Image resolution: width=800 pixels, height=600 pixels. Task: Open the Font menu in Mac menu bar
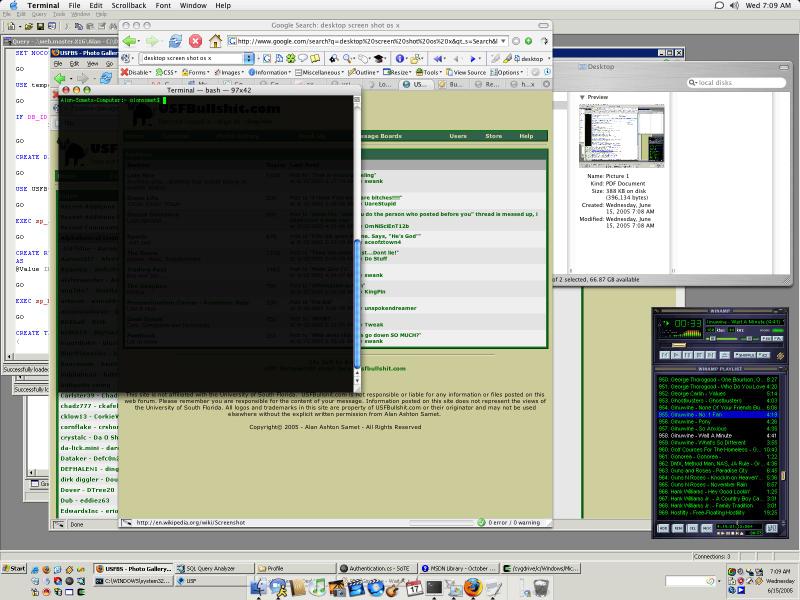tap(163, 6)
